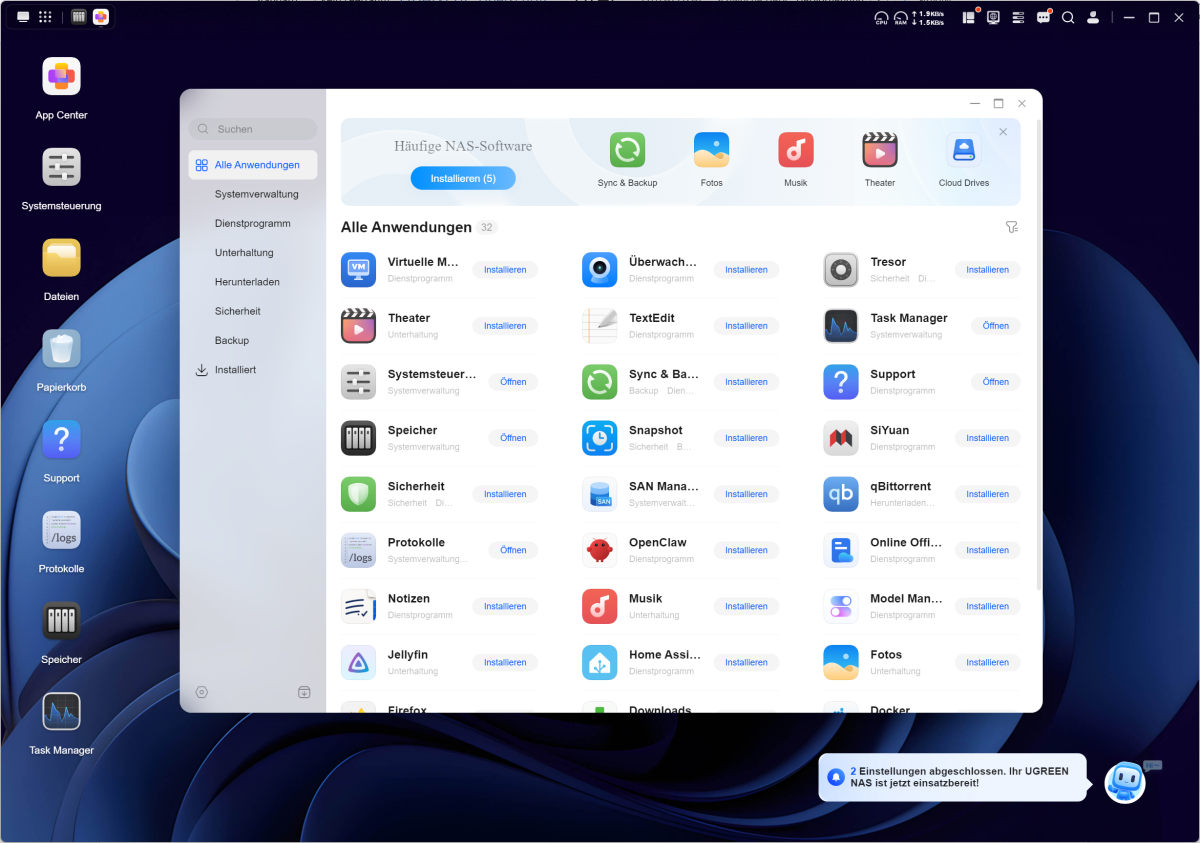Viewport: 1200px width, 843px height.
Task: Click SAN Mana... app icon
Action: (x=600, y=494)
